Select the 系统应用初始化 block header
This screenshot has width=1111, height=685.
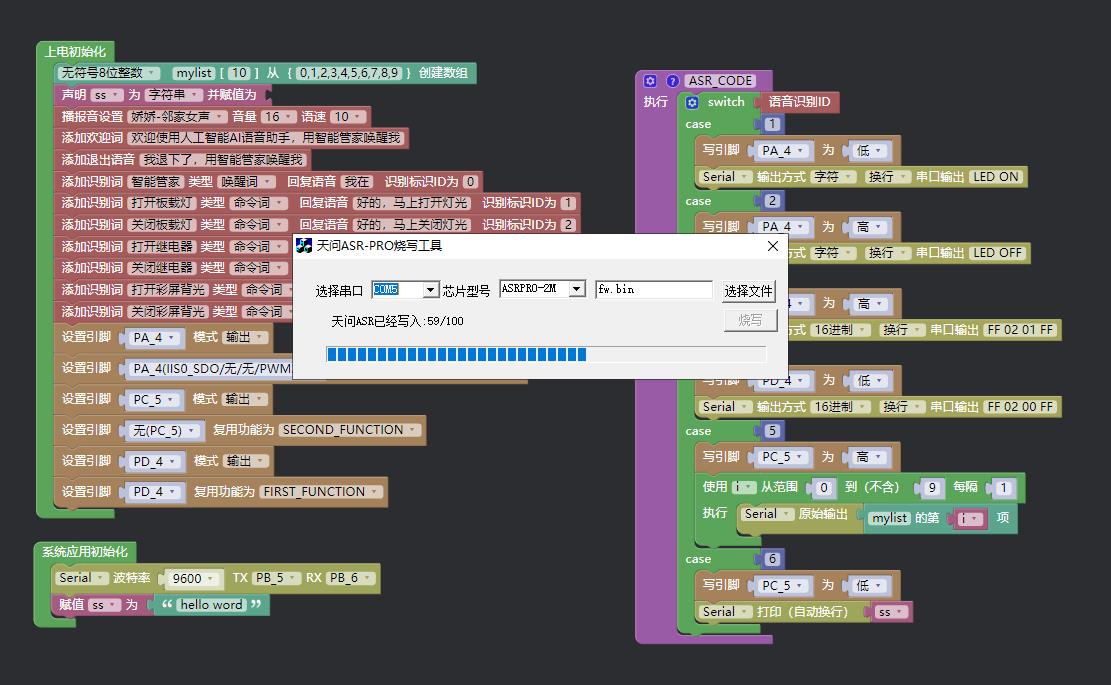point(85,552)
